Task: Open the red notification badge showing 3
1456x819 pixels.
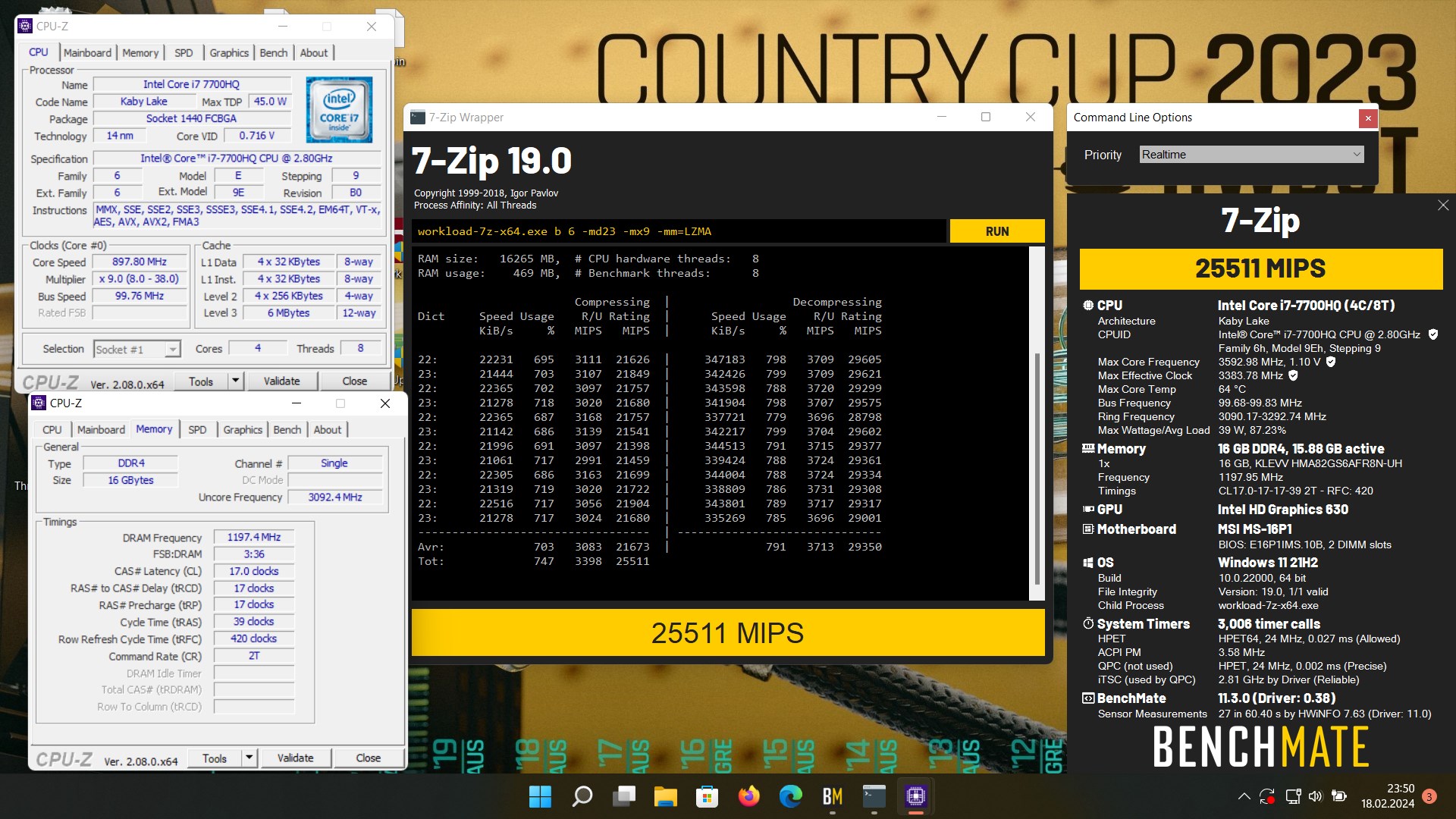Action: pos(1429,796)
